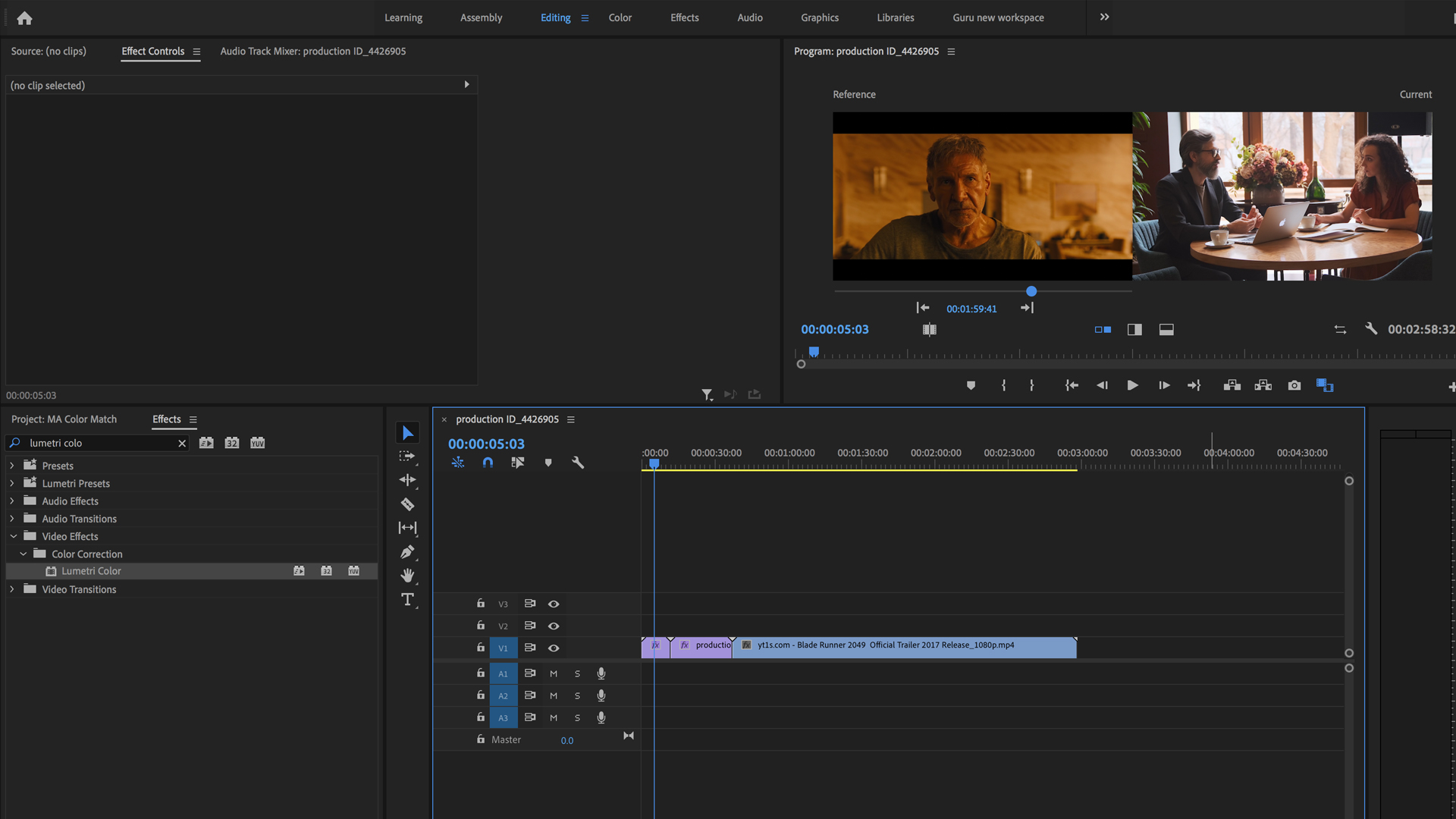Open Audio Track Mixer tab

pos(313,51)
